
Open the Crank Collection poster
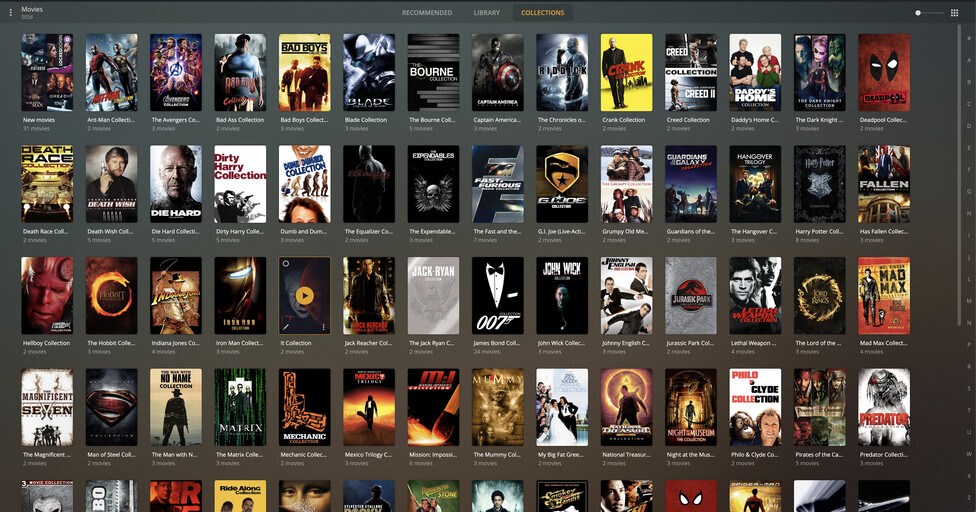[627, 73]
